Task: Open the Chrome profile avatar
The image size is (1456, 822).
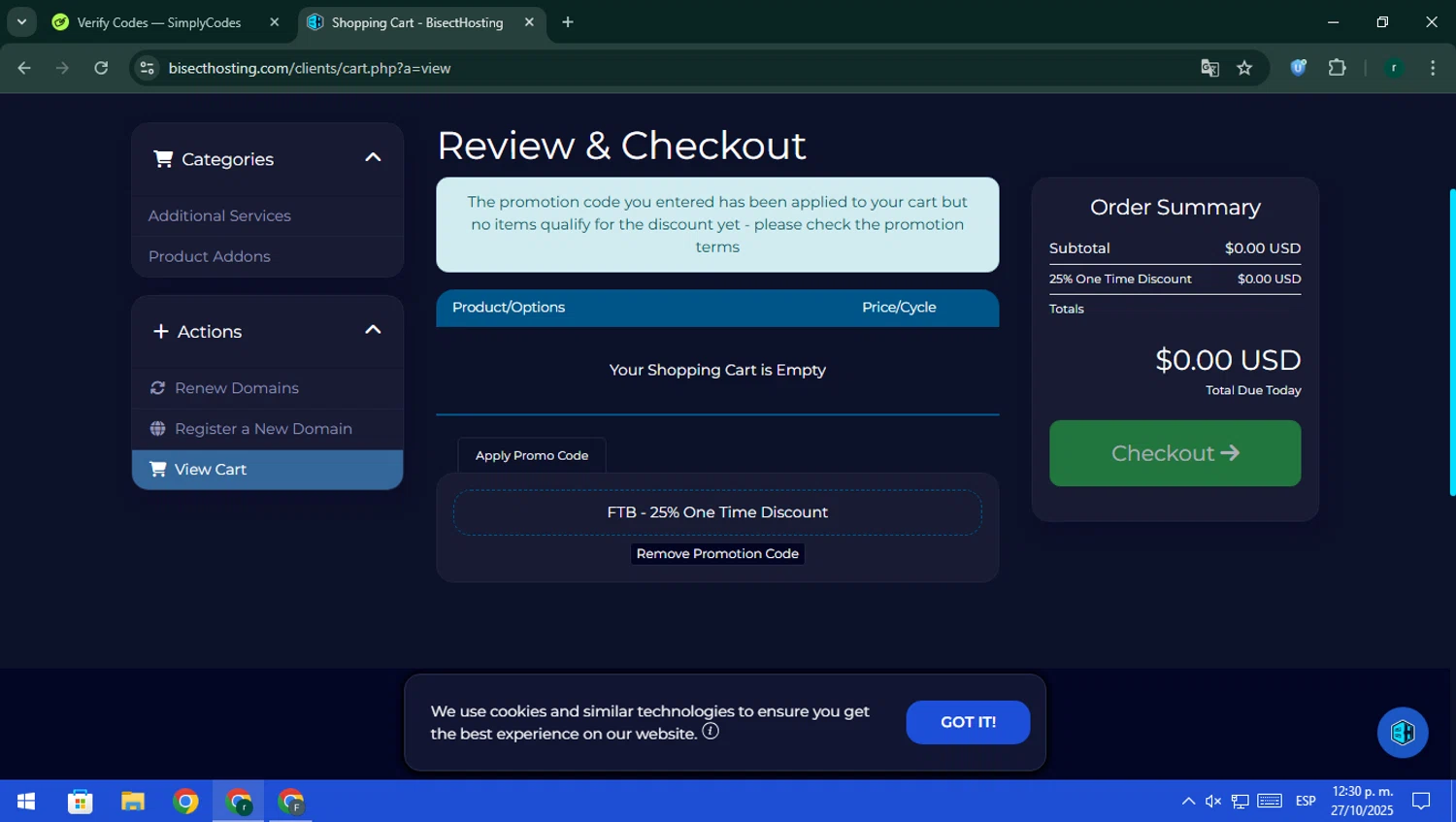Action: (x=1394, y=68)
